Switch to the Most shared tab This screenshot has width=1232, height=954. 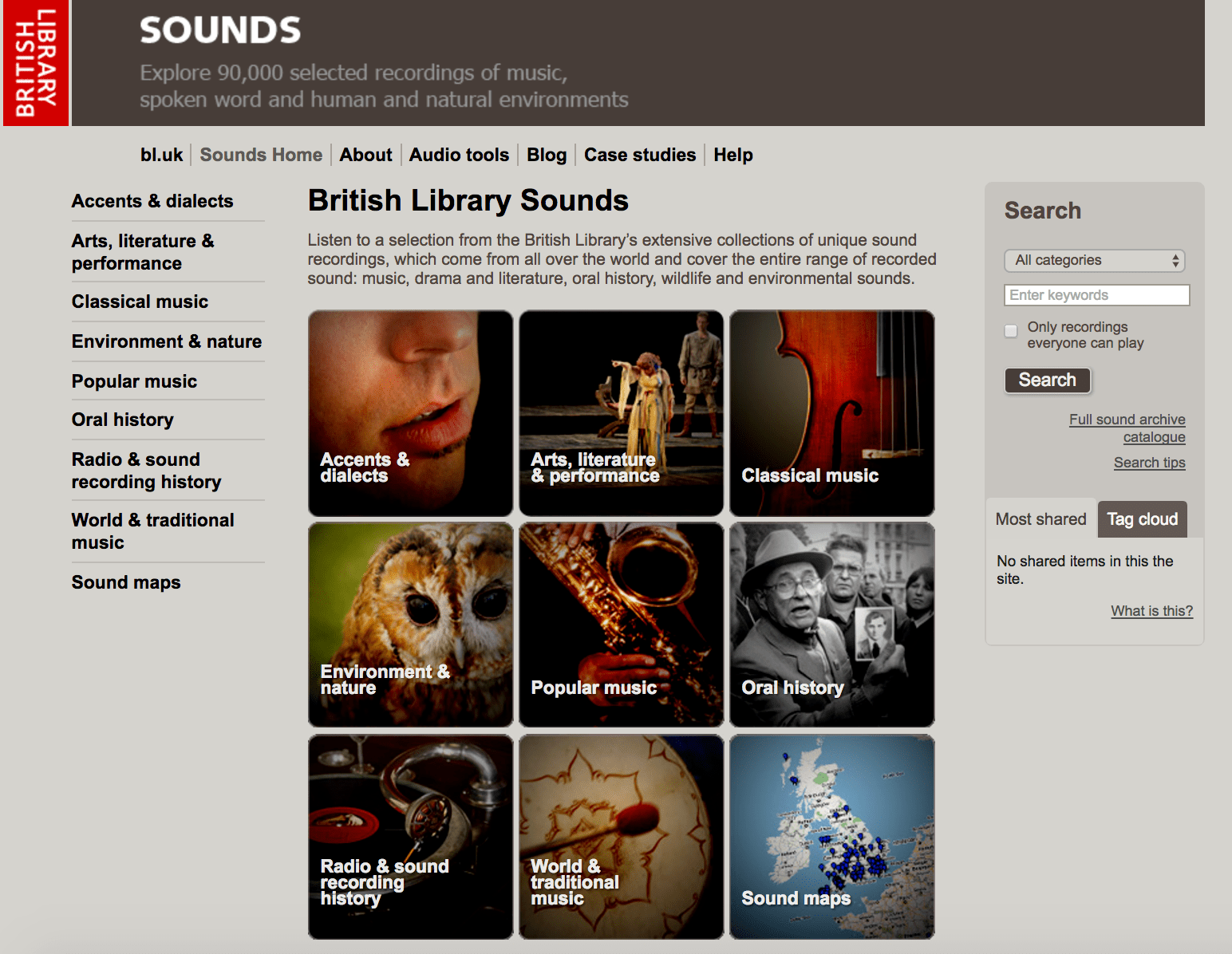[1040, 519]
